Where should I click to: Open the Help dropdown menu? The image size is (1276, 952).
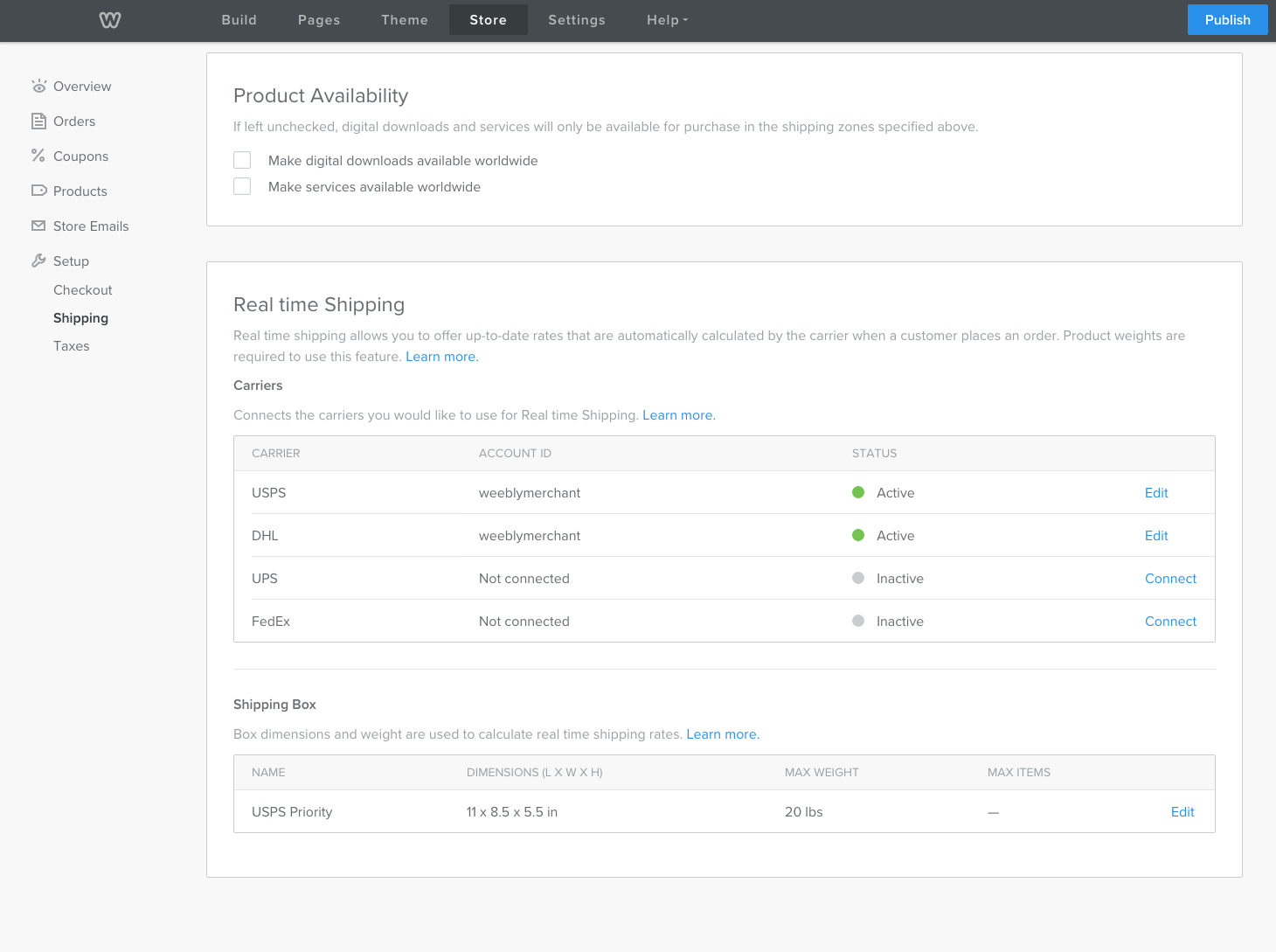coord(668,20)
